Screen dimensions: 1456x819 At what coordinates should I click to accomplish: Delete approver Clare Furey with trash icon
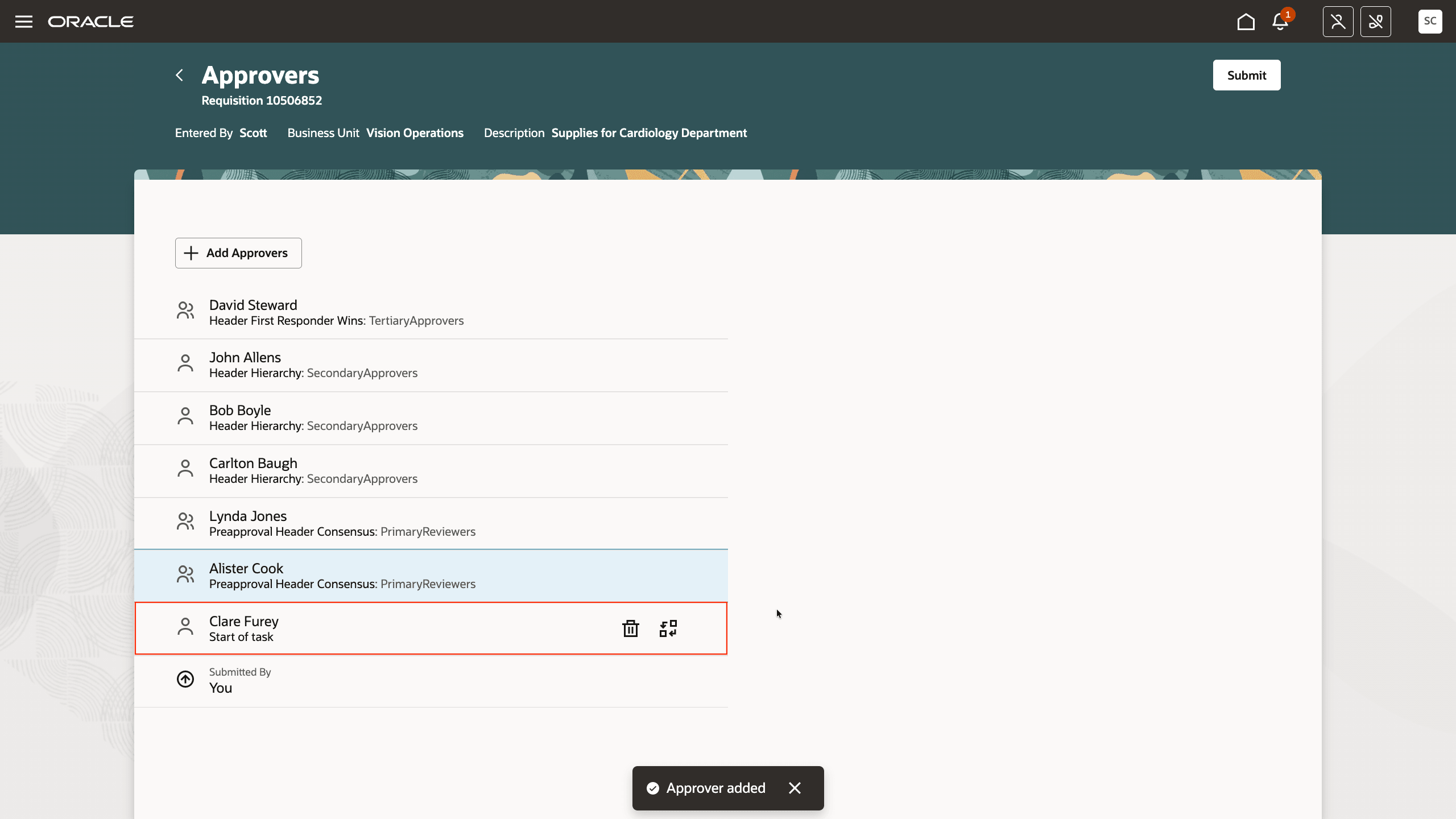click(x=630, y=628)
